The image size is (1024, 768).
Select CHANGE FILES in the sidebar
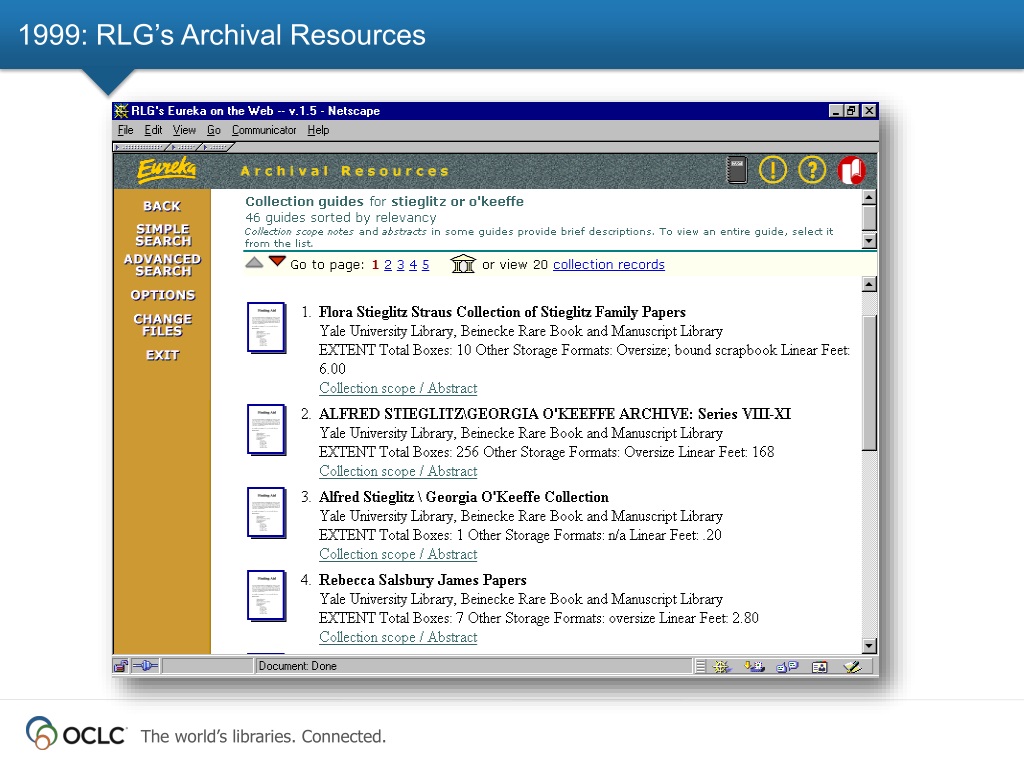coord(163,325)
